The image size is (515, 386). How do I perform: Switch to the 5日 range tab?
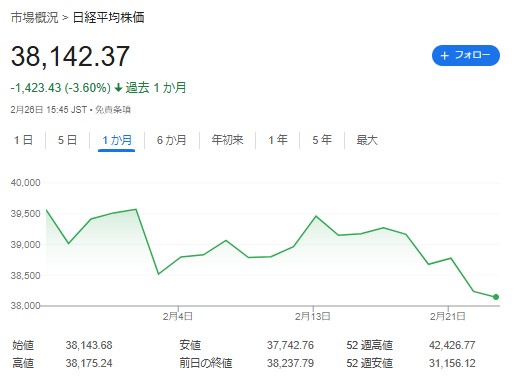point(67,140)
